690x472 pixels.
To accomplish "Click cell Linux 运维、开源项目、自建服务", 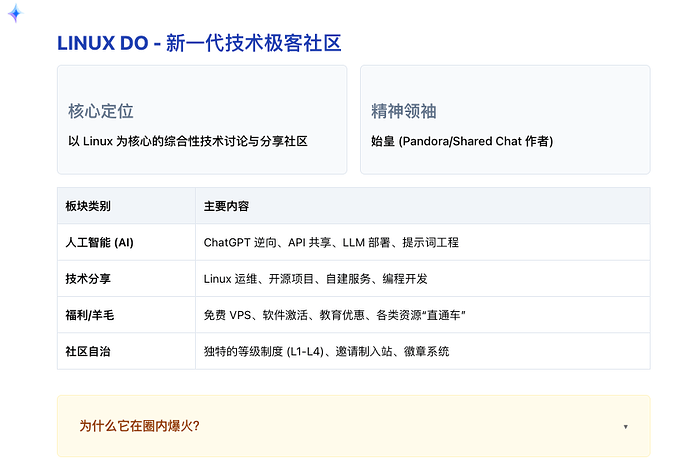I will click(x=423, y=278).
